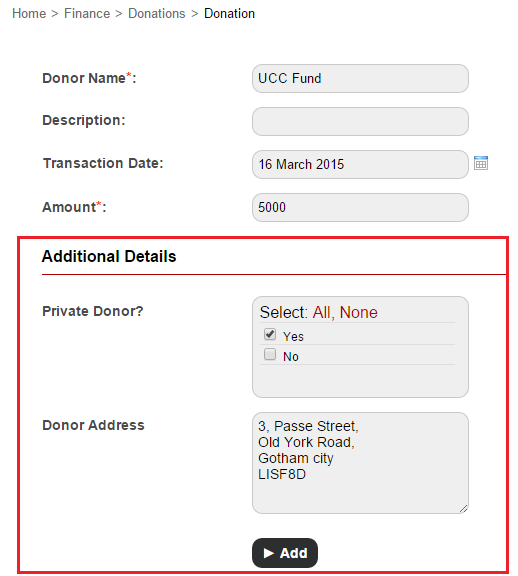The height and width of the screenshot is (576, 518).
Task: Grab the Donor Address textarea resize handle
Action: point(464,509)
